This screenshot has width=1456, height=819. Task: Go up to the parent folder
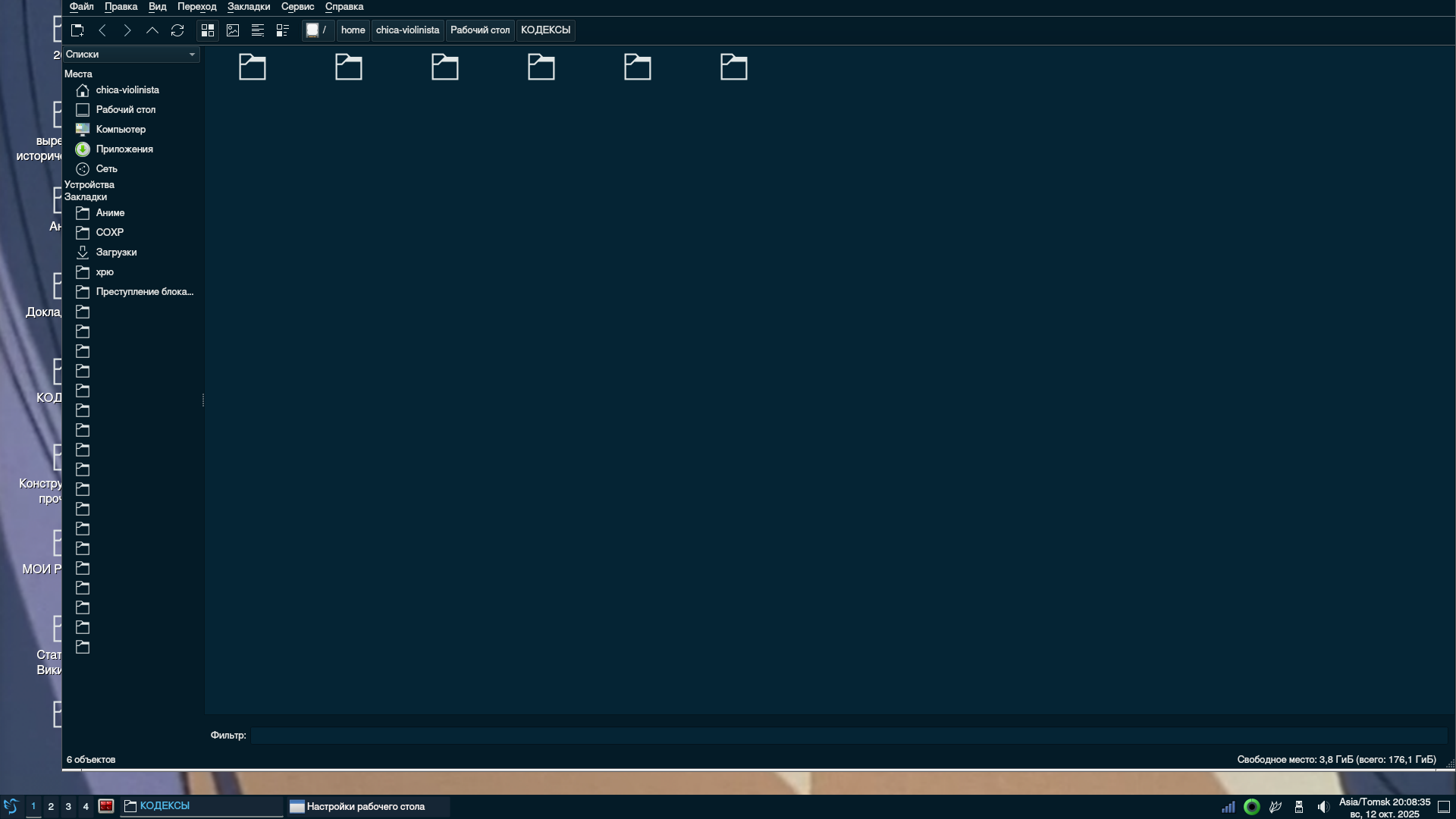point(152,30)
